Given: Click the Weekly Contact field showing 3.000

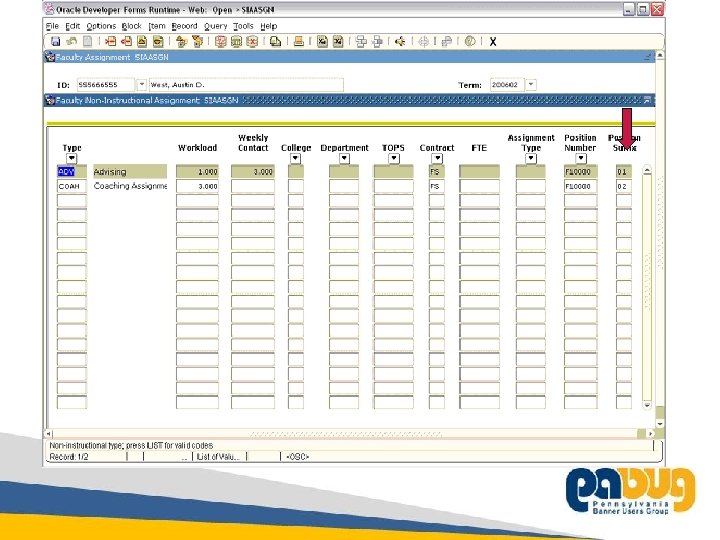Looking at the screenshot, I should pyautogui.click(x=253, y=172).
